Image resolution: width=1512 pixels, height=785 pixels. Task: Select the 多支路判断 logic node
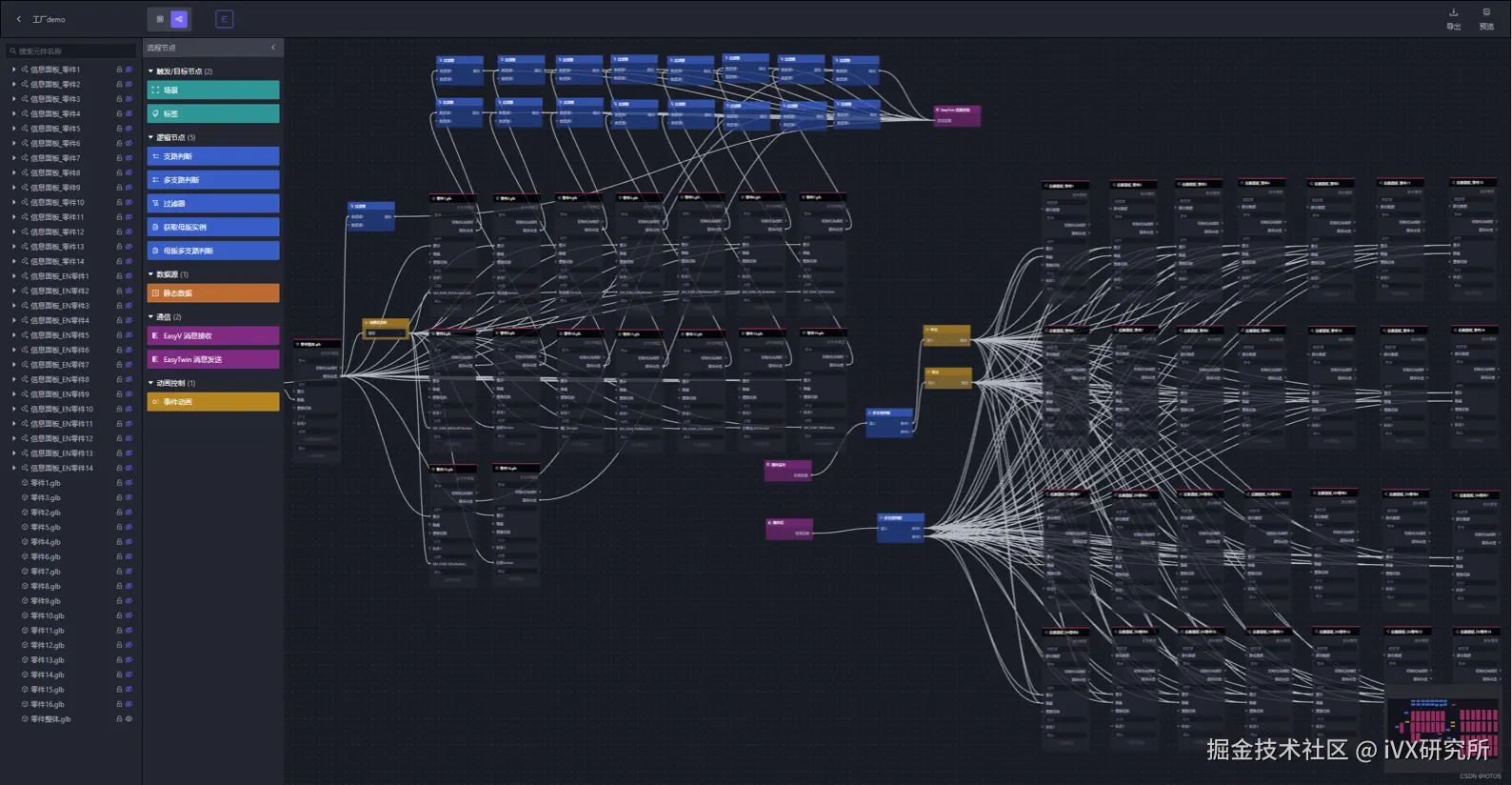(213, 180)
